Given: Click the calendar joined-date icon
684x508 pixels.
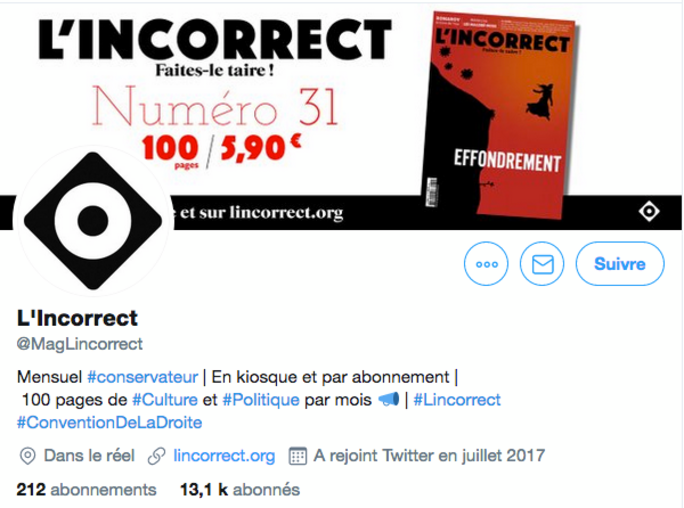Looking at the screenshot, I should (x=298, y=456).
